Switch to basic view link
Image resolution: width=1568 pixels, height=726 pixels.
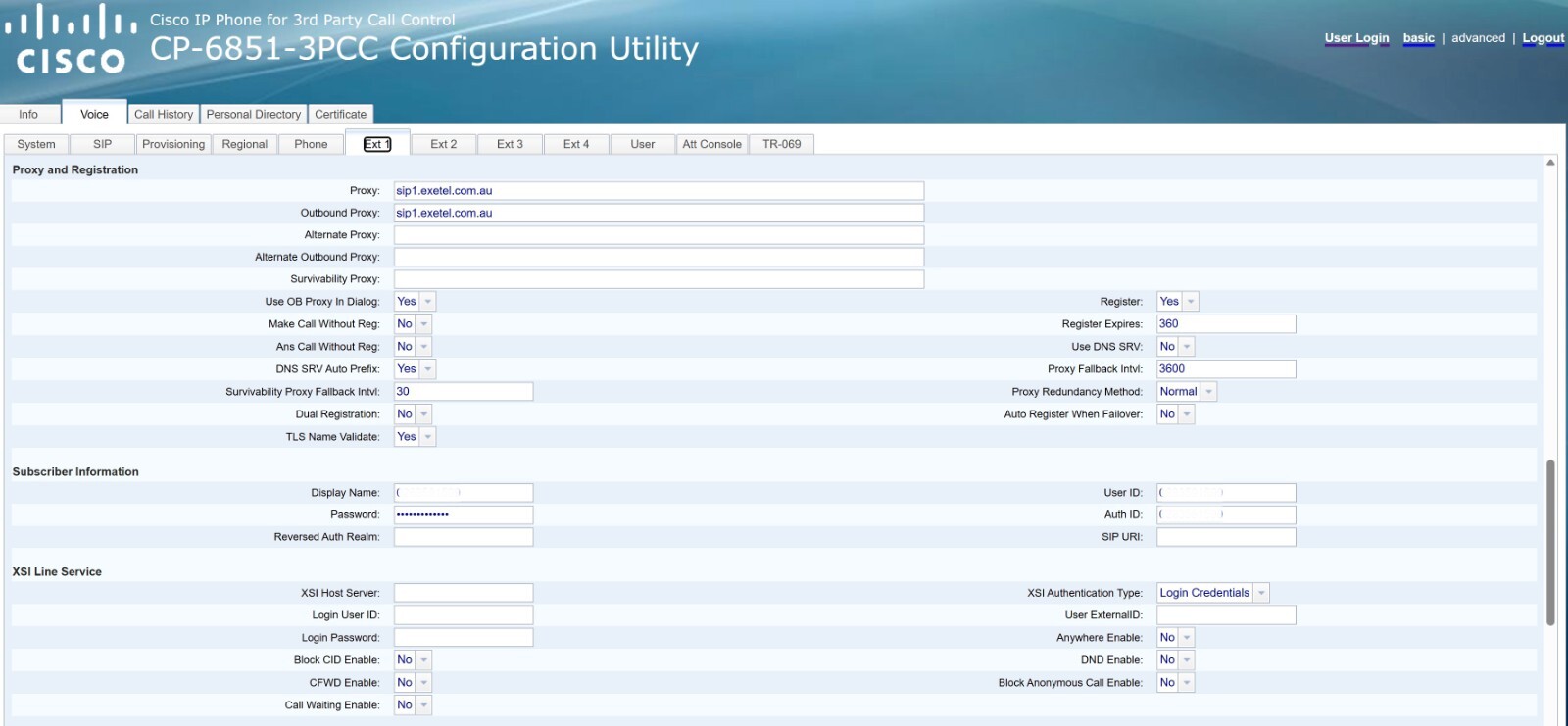[x=1418, y=38]
